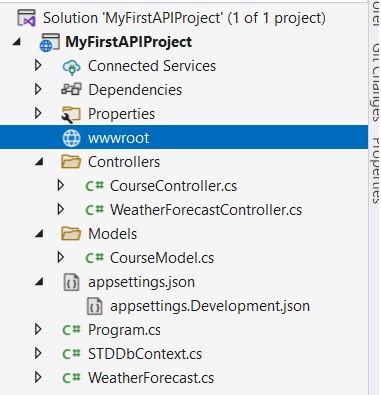Click the Controllers folder icon
Viewport: 381px width, 395px height.
[71, 162]
